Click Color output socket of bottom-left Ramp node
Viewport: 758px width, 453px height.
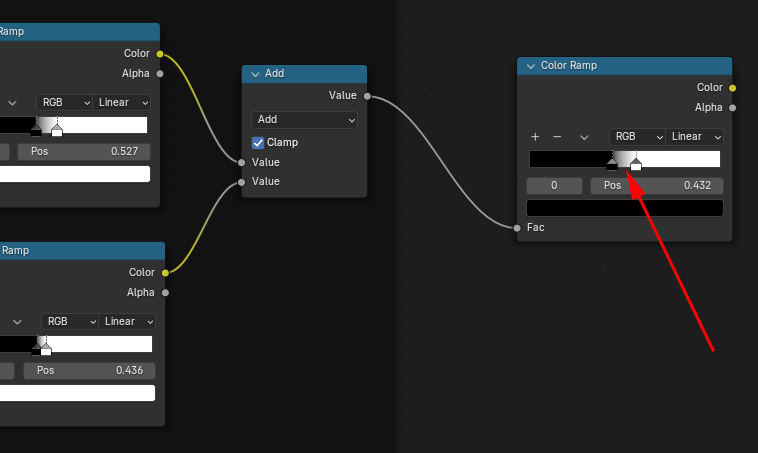pos(165,273)
